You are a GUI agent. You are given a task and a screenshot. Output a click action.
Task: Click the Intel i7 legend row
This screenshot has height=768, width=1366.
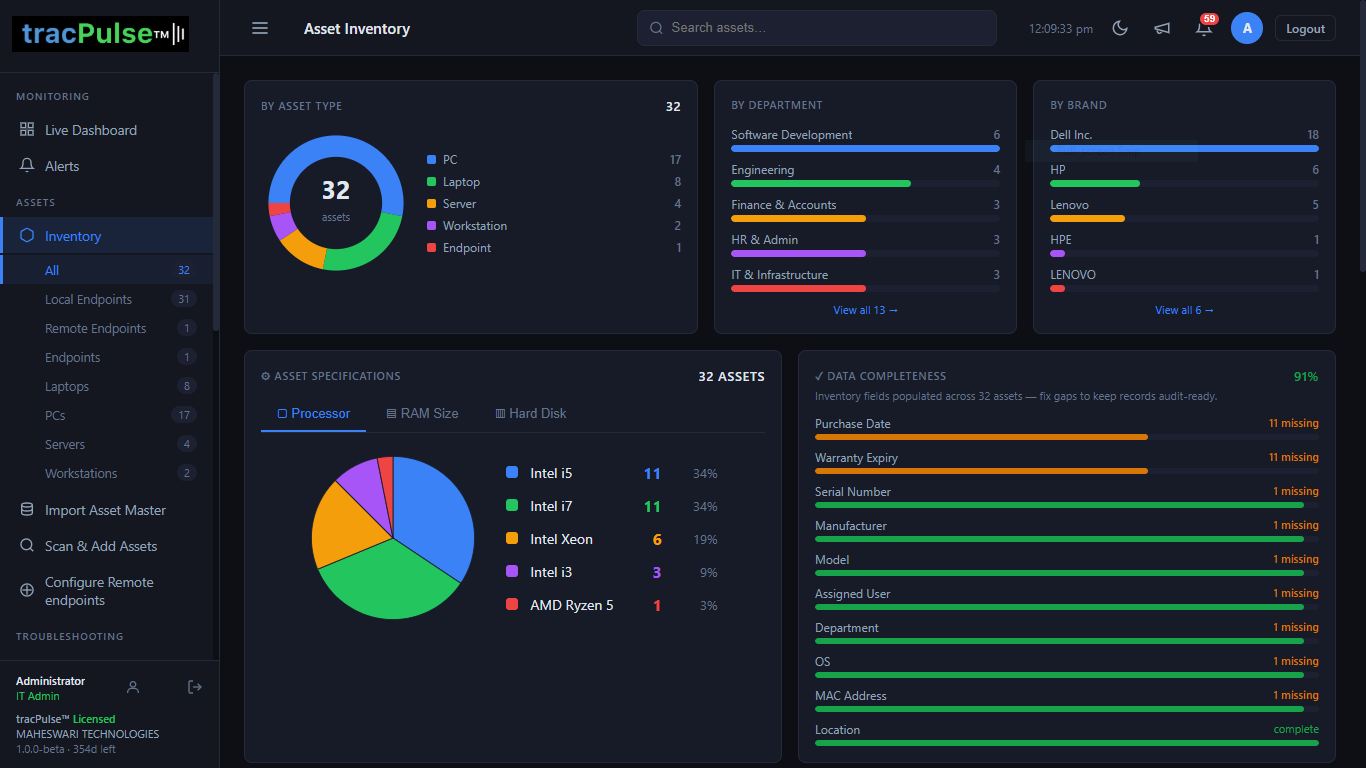612,506
